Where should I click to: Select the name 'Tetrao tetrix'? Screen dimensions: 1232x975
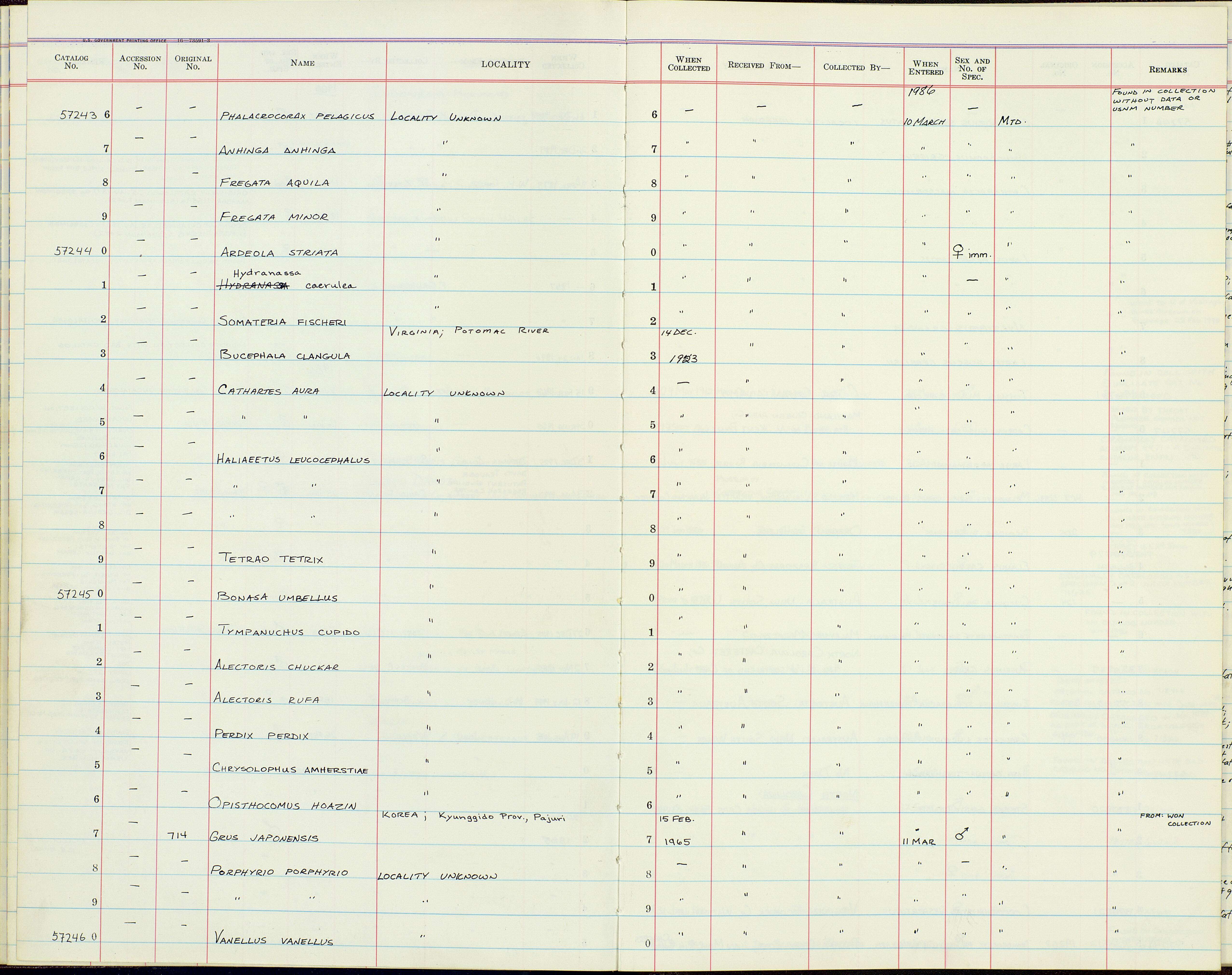pyautogui.click(x=271, y=559)
